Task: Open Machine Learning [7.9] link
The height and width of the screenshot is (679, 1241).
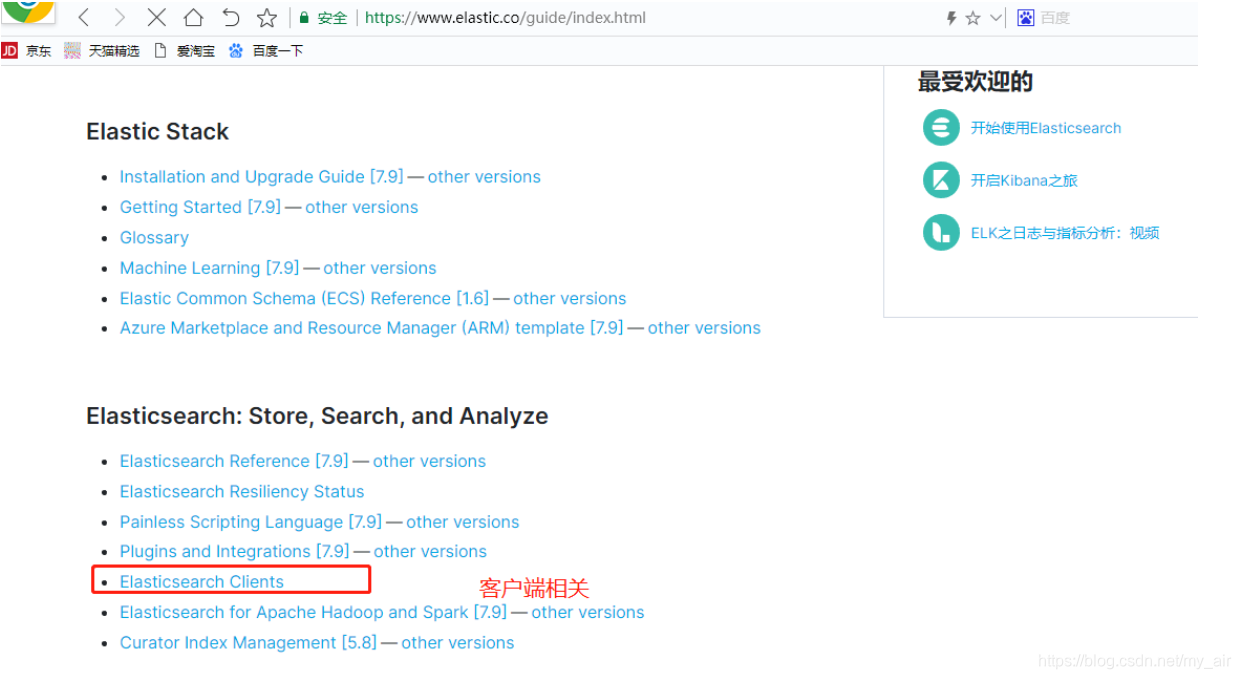Action: click(x=209, y=268)
